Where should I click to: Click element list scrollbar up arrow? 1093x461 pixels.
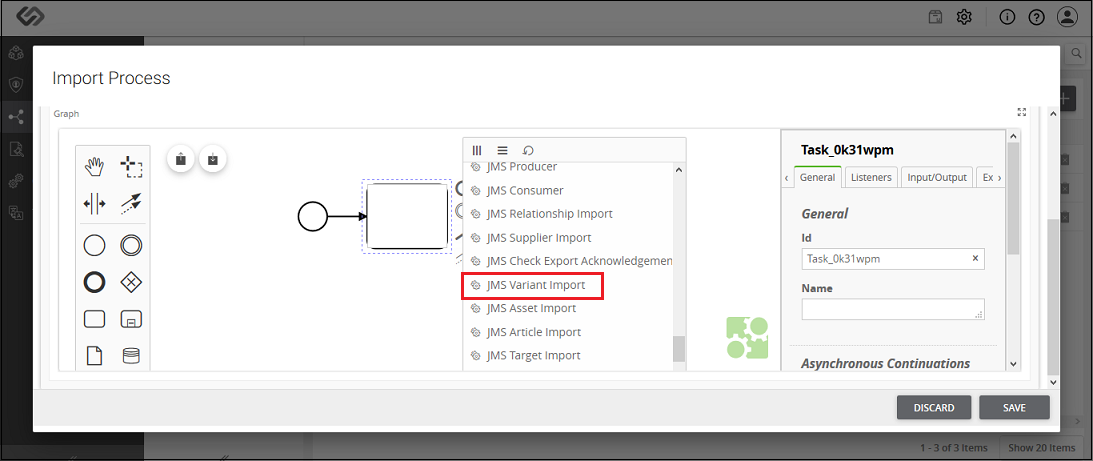pos(679,168)
